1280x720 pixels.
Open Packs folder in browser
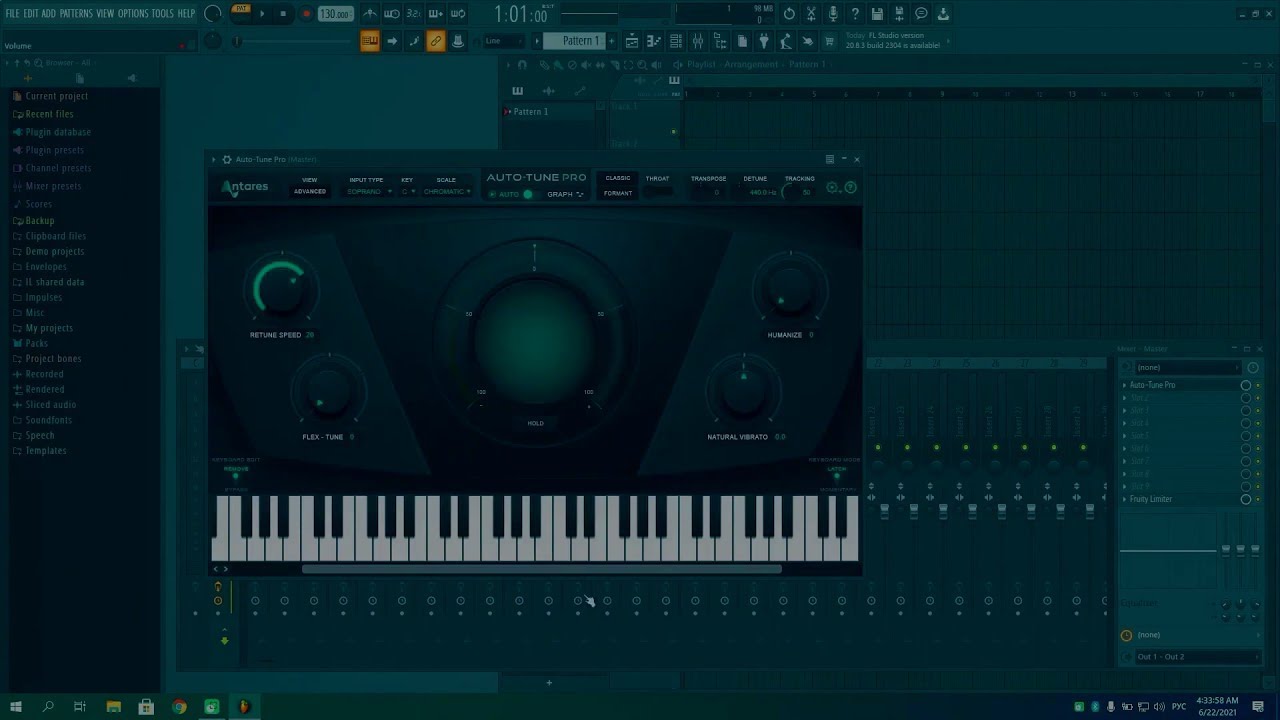(x=37, y=343)
